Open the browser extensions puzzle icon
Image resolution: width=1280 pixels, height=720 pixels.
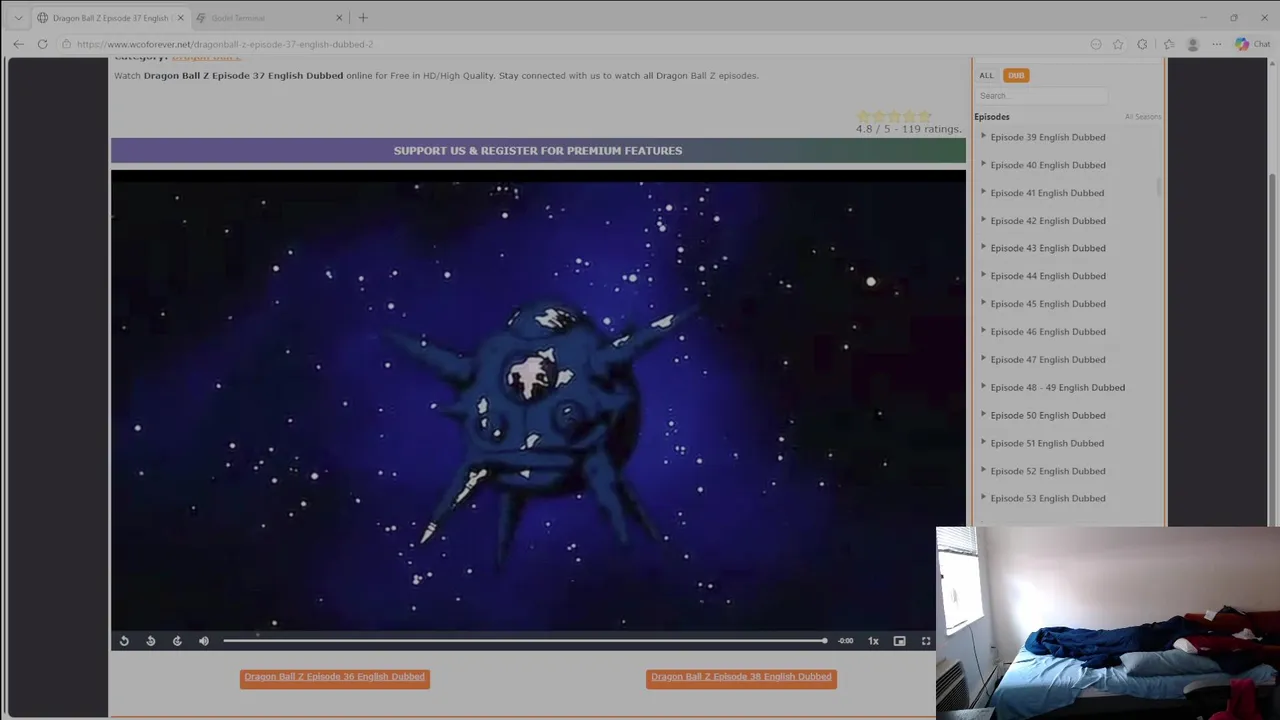coord(1142,44)
